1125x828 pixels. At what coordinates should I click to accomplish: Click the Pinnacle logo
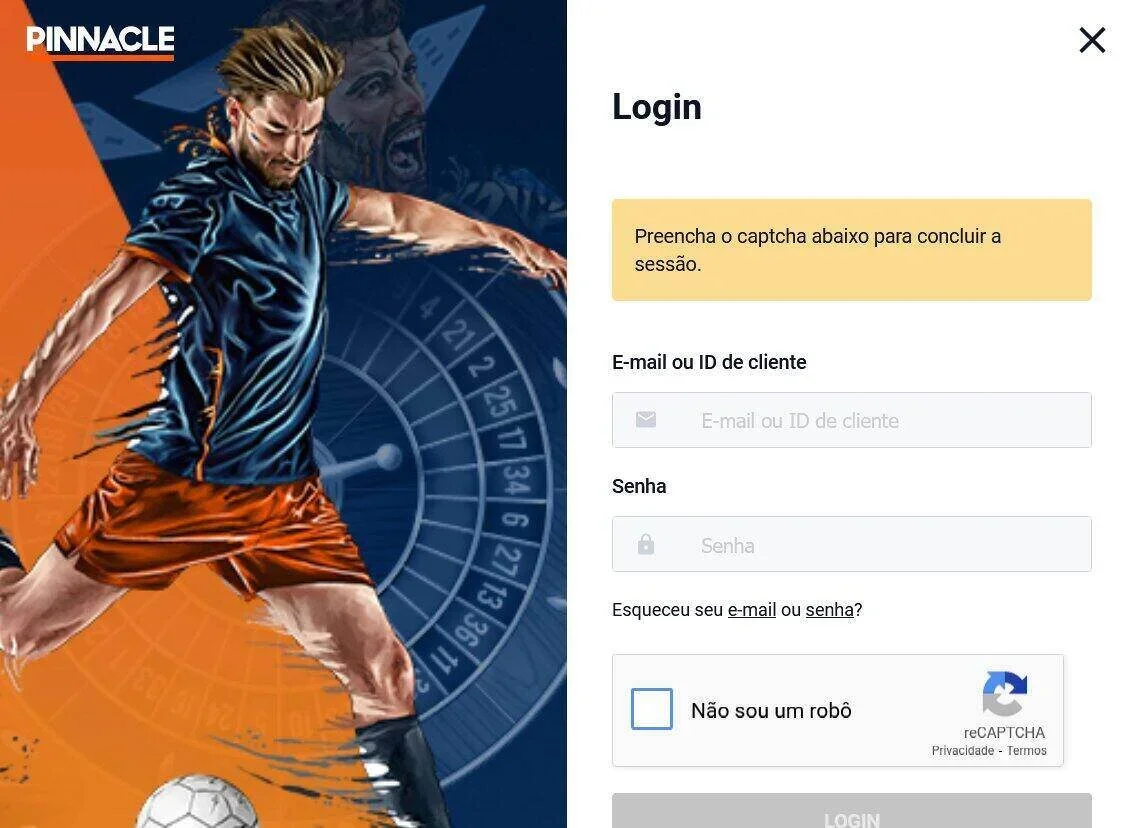100,41
